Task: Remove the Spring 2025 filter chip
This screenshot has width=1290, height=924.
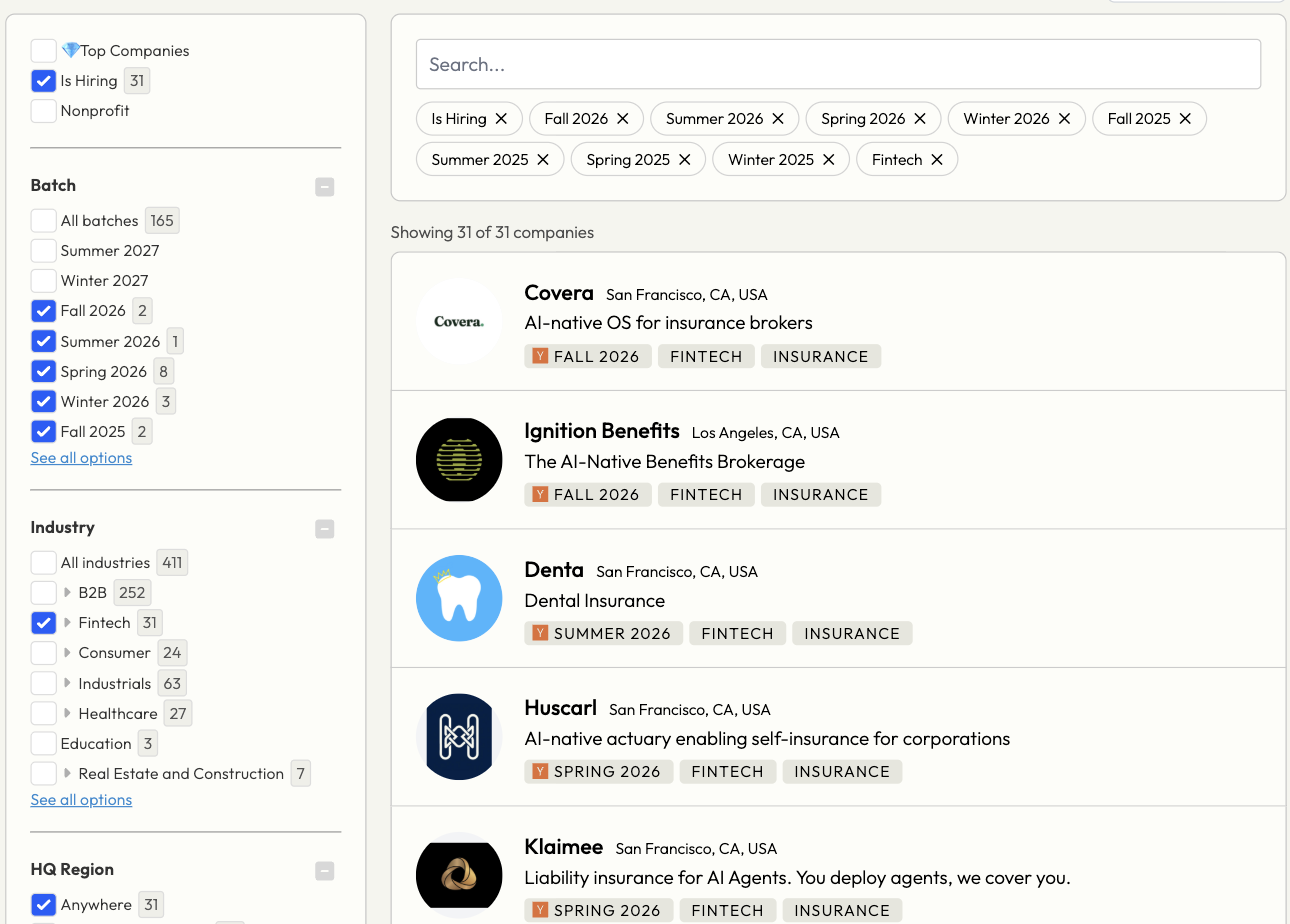Action: coord(685,159)
